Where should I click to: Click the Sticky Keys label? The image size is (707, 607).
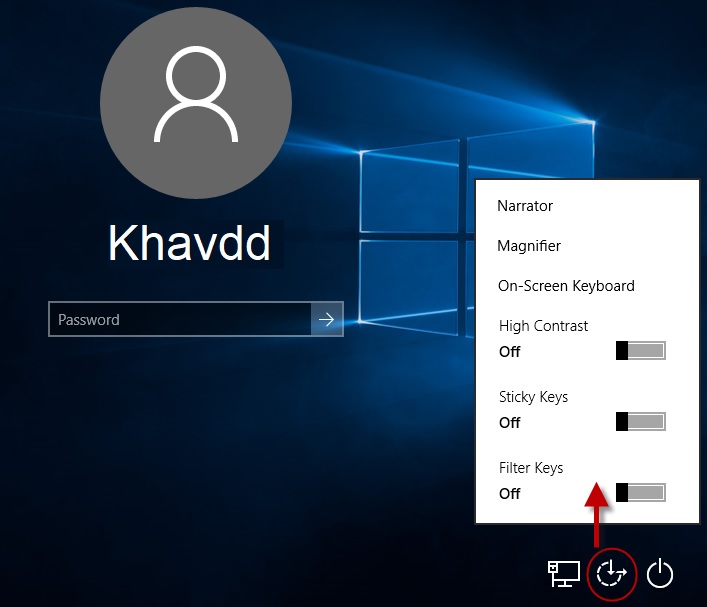(x=533, y=397)
